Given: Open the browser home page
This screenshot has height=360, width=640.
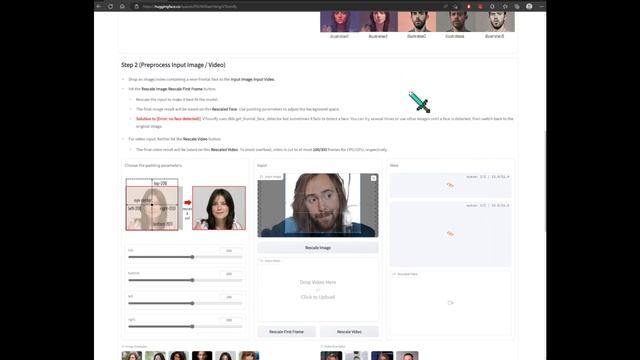Looking at the screenshot, I should click(x=122, y=6).
